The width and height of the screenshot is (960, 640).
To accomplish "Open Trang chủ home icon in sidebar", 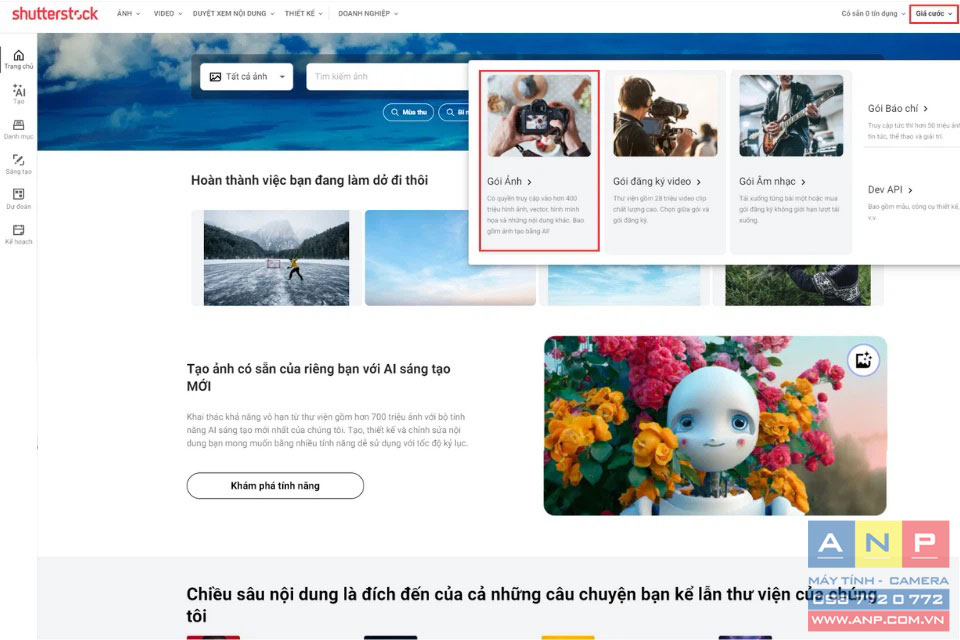I will pyautogui.click(x=18, y=59).
